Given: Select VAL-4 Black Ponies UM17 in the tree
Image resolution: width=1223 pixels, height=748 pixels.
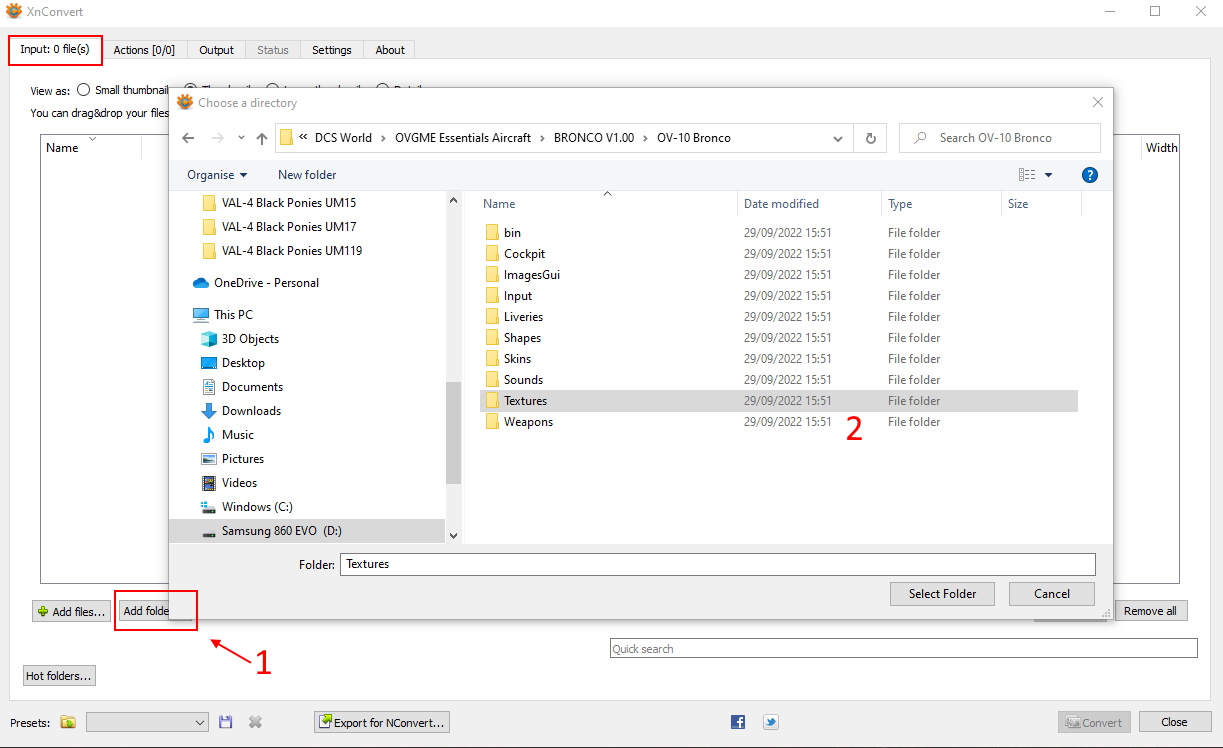Looking at the screenshot, I should [289, 227].
